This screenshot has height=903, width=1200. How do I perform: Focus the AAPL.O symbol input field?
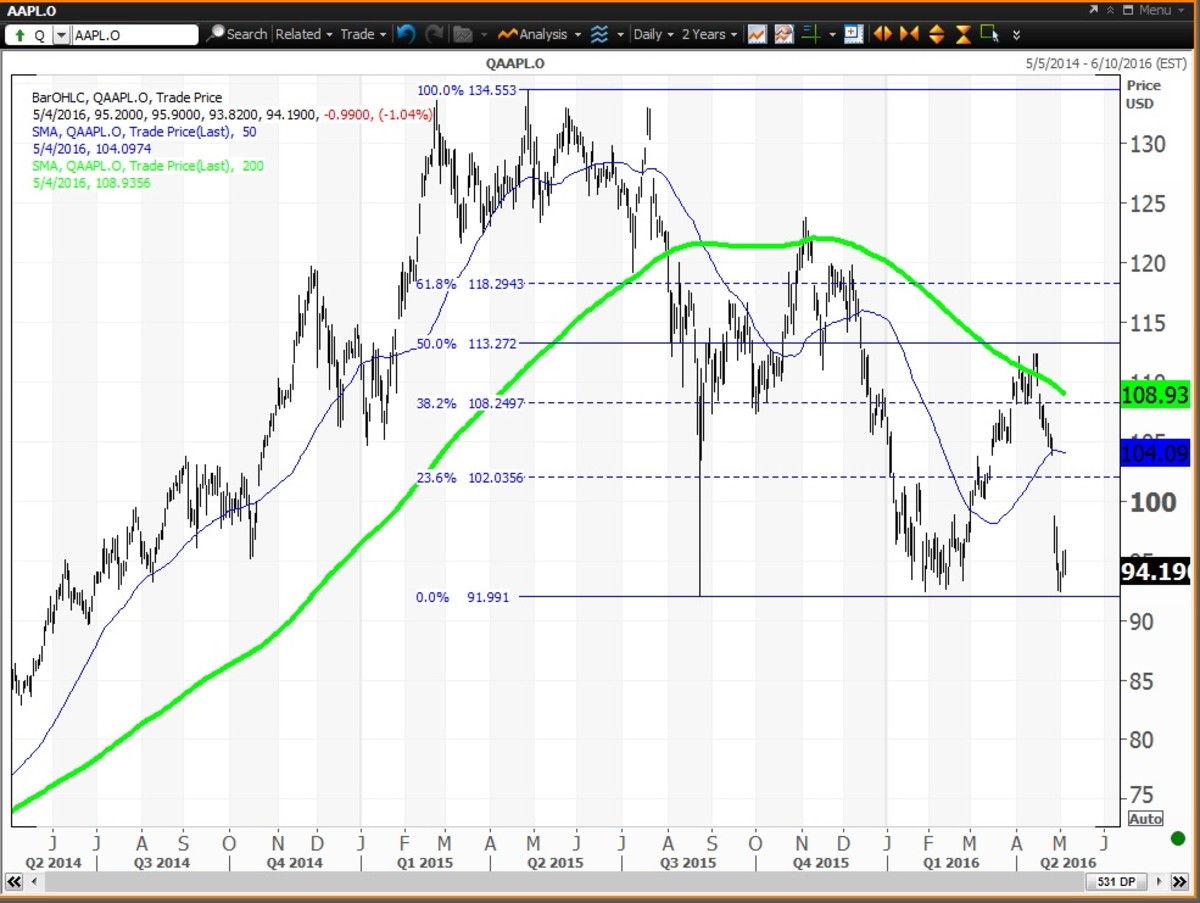click(x=135, y=34)
